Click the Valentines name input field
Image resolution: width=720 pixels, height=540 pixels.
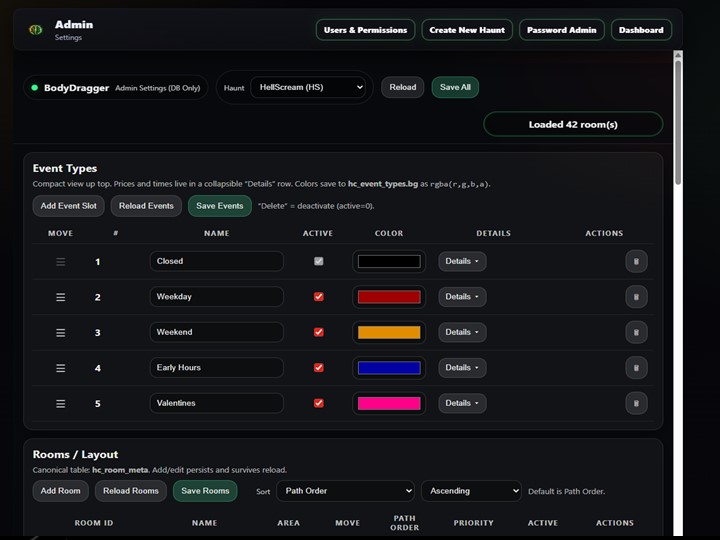click(216, 403)
